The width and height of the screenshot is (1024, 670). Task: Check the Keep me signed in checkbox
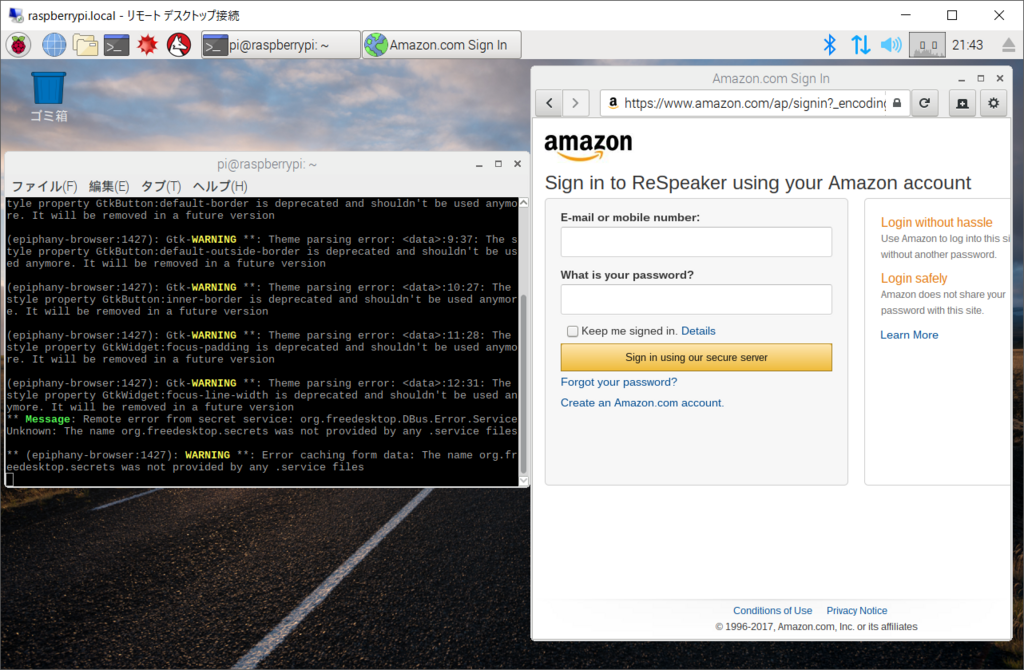(x=573, y=331)
